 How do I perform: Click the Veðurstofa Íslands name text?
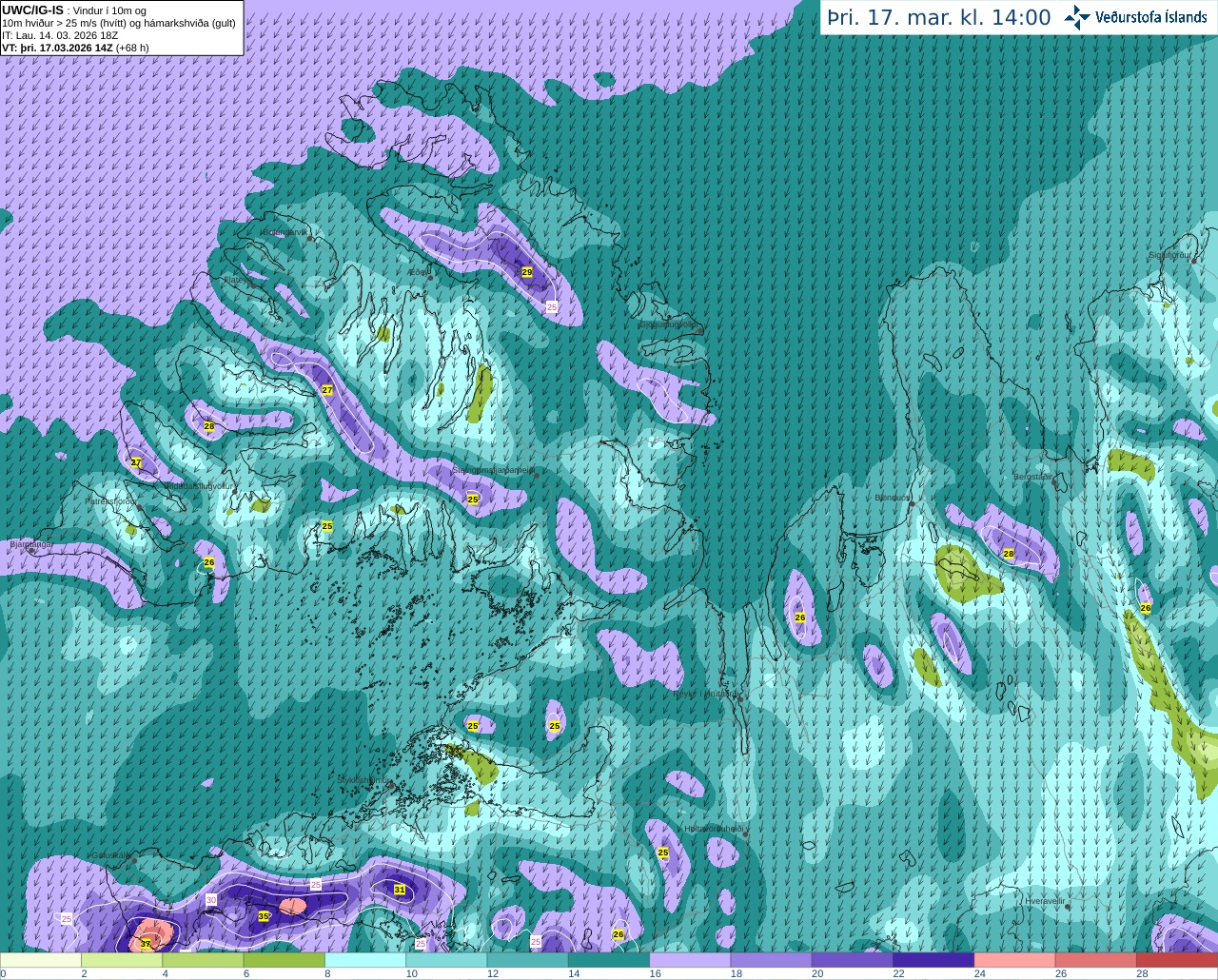click(x=1151, y=17)
